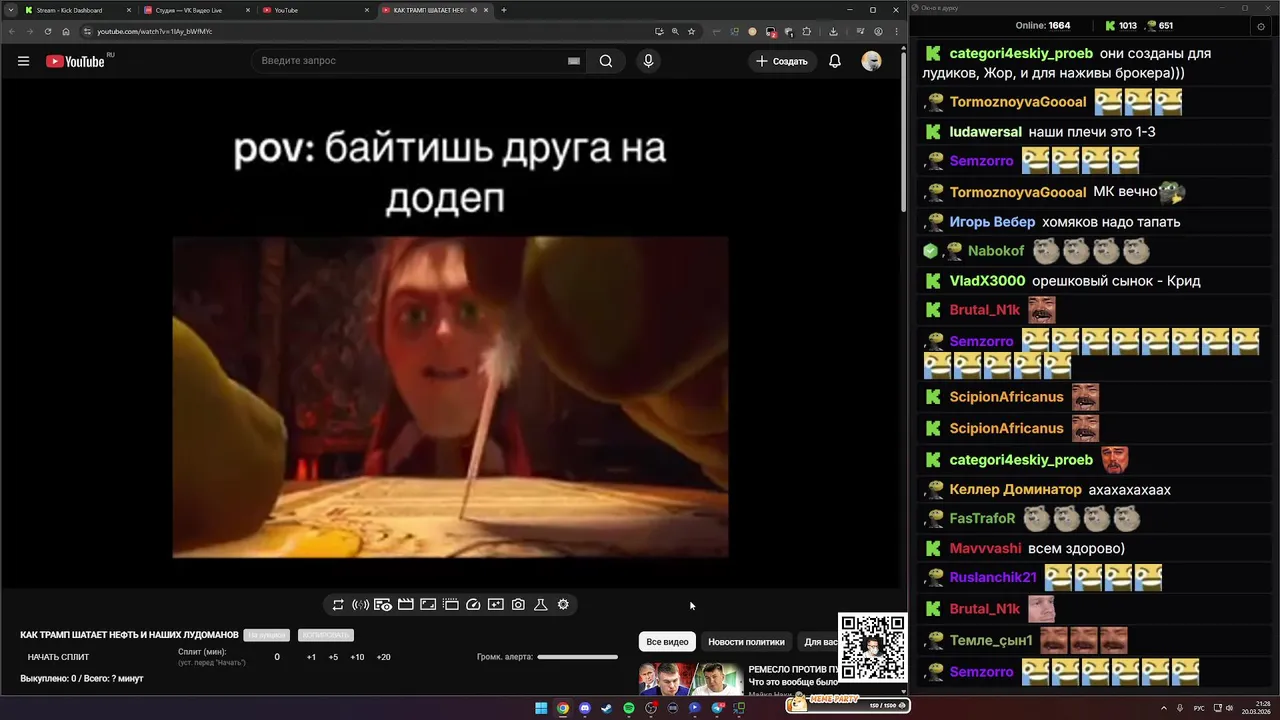Click the YouTube search magnifier button

point(606,61)
